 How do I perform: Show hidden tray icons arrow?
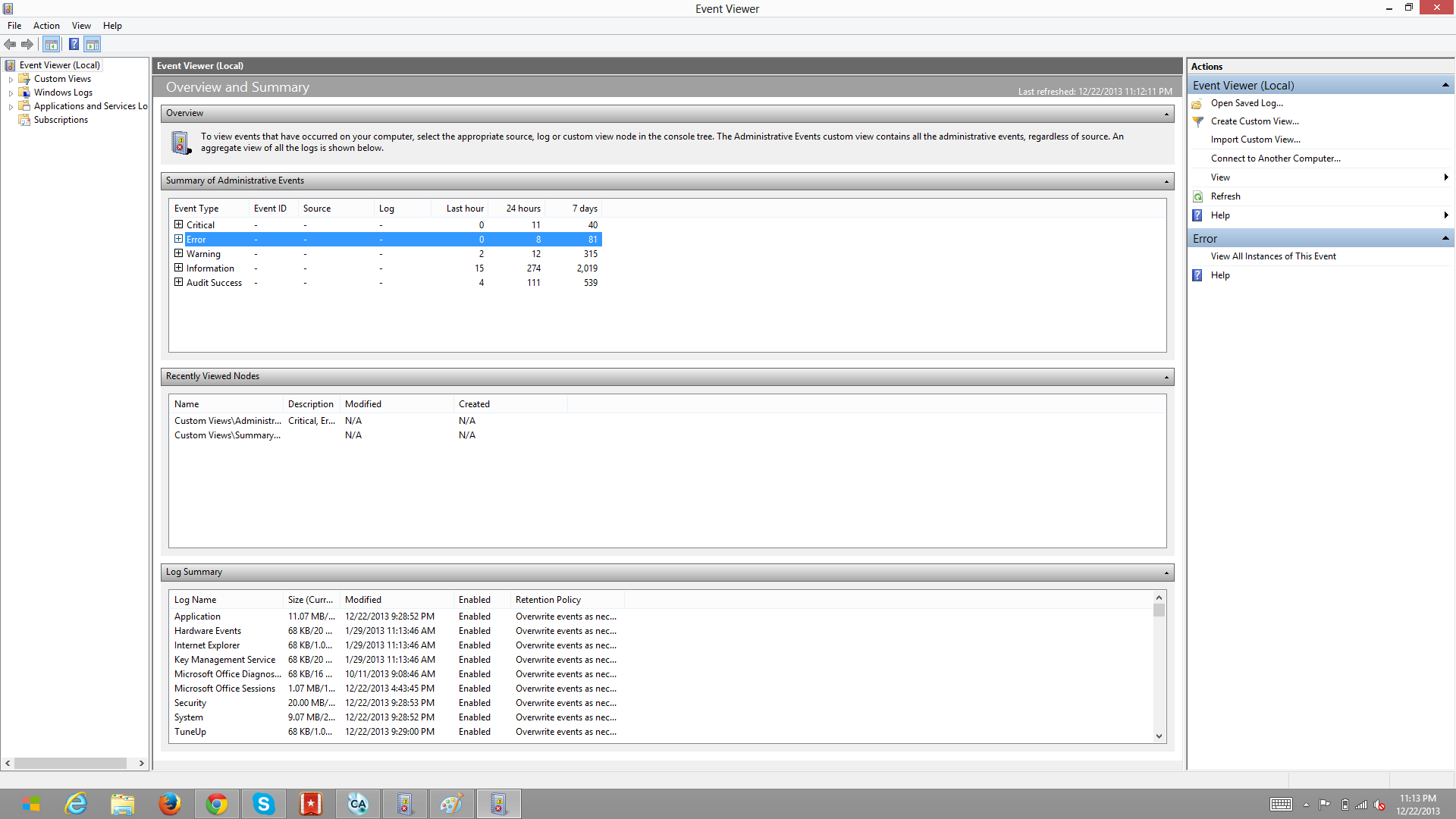pyautogui.click(x=1306, y=805)
